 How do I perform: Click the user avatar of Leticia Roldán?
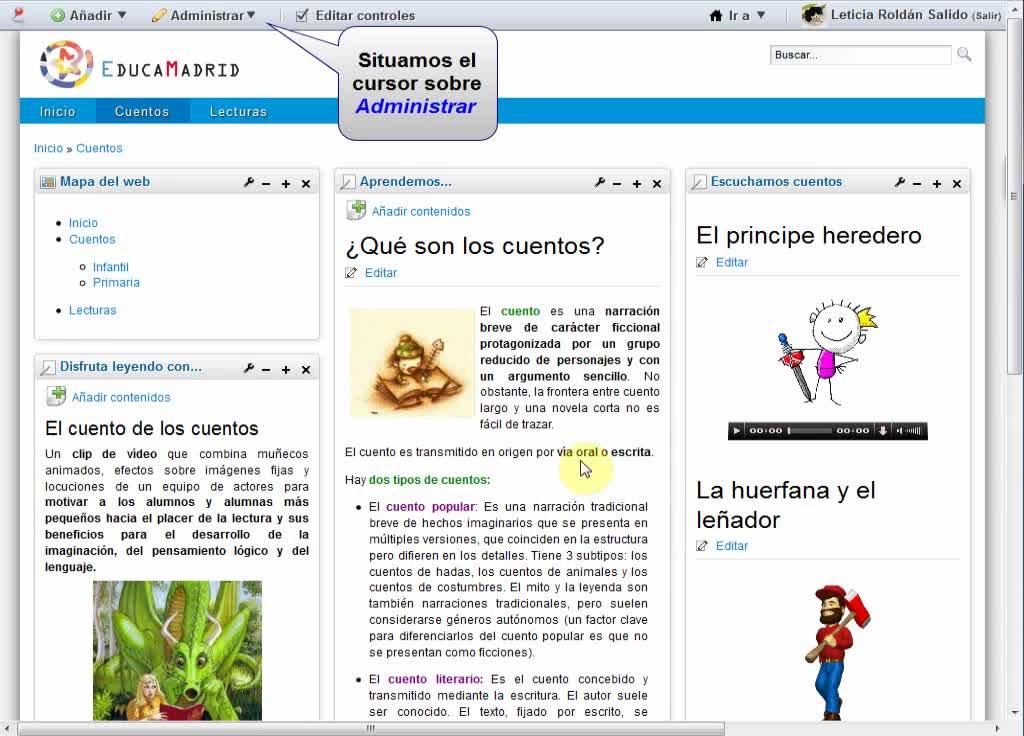[x=813, y=14]
